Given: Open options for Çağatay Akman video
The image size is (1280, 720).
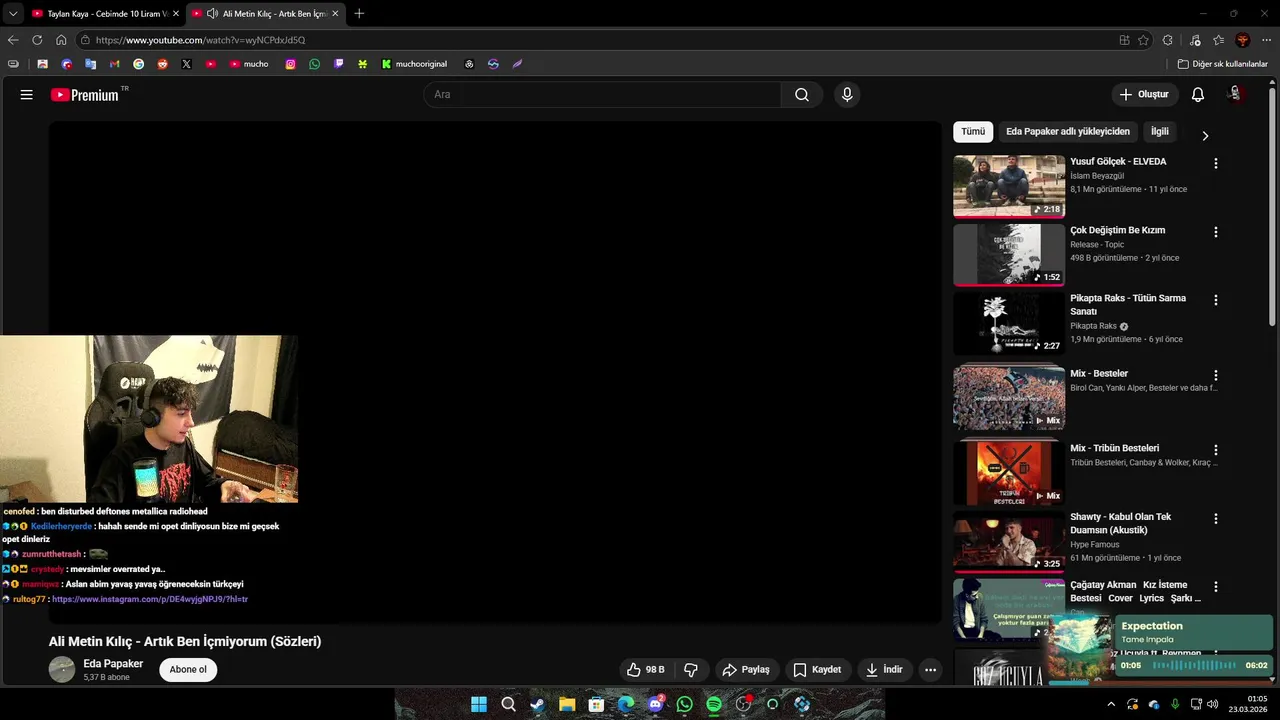Looking at the screenshot, I should point(1216,587).
